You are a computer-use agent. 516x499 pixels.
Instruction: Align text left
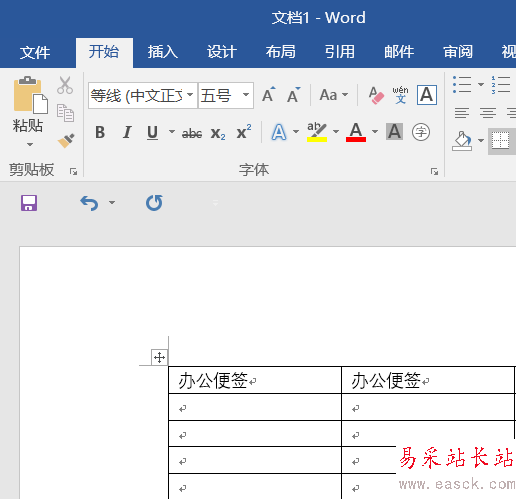462,113
